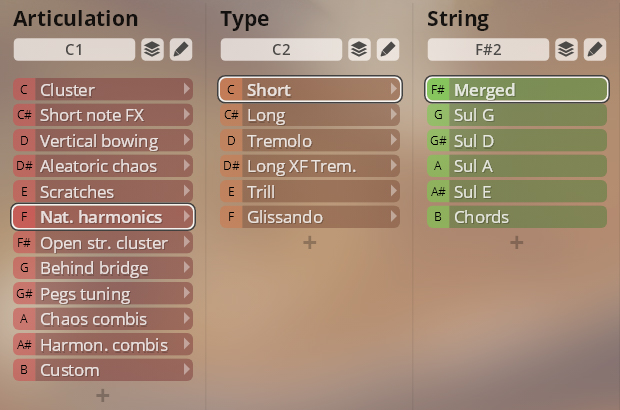This screenshot has height=410, width=620.
Task: Click the pencil edit icon under String
Action: 595,49
